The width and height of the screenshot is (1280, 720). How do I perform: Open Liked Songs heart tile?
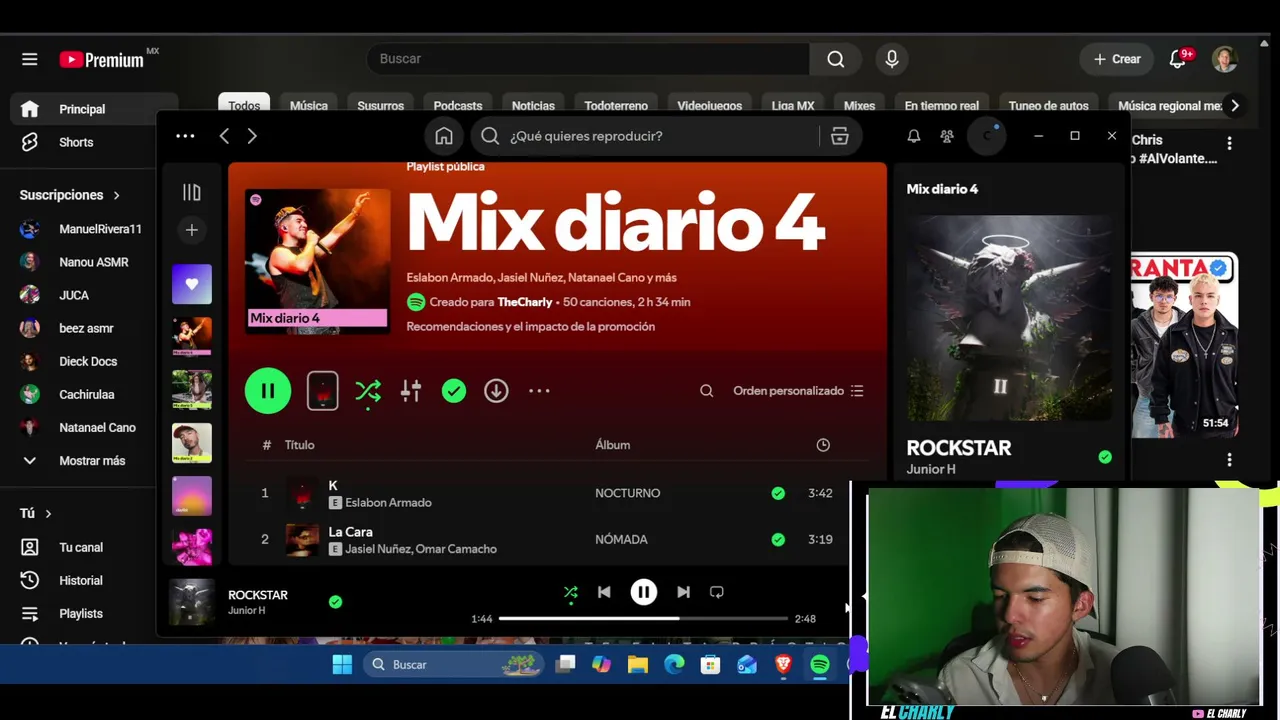click(192, 284)
